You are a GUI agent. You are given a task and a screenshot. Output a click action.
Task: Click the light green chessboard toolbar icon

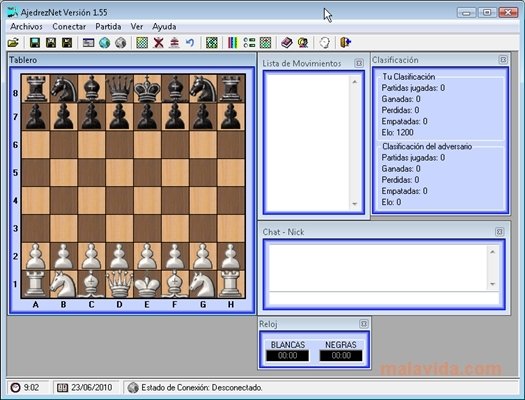142,43
